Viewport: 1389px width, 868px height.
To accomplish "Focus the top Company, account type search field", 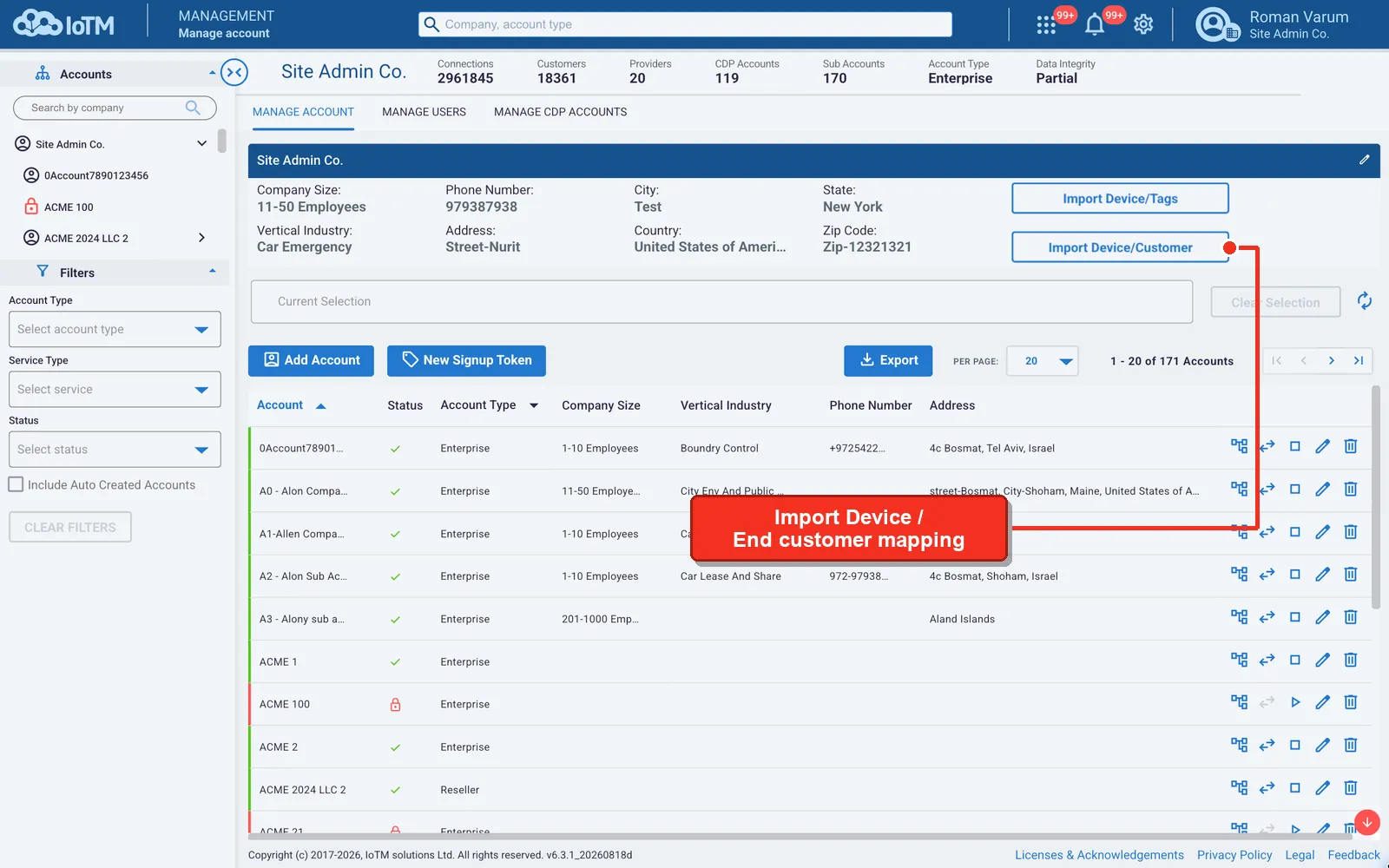I will [685, 24].
